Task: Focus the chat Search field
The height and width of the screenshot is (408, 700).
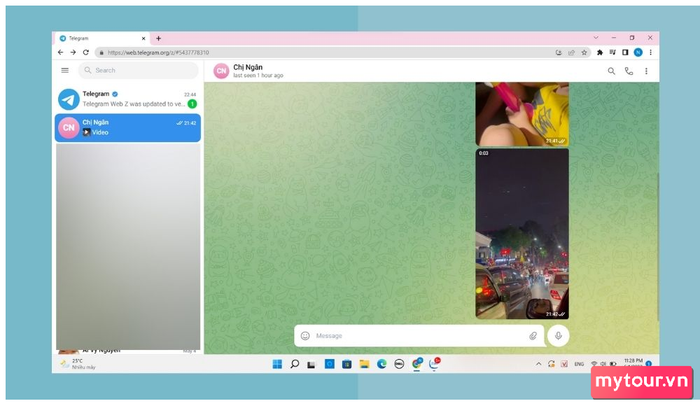Action: tap(138, 71)
